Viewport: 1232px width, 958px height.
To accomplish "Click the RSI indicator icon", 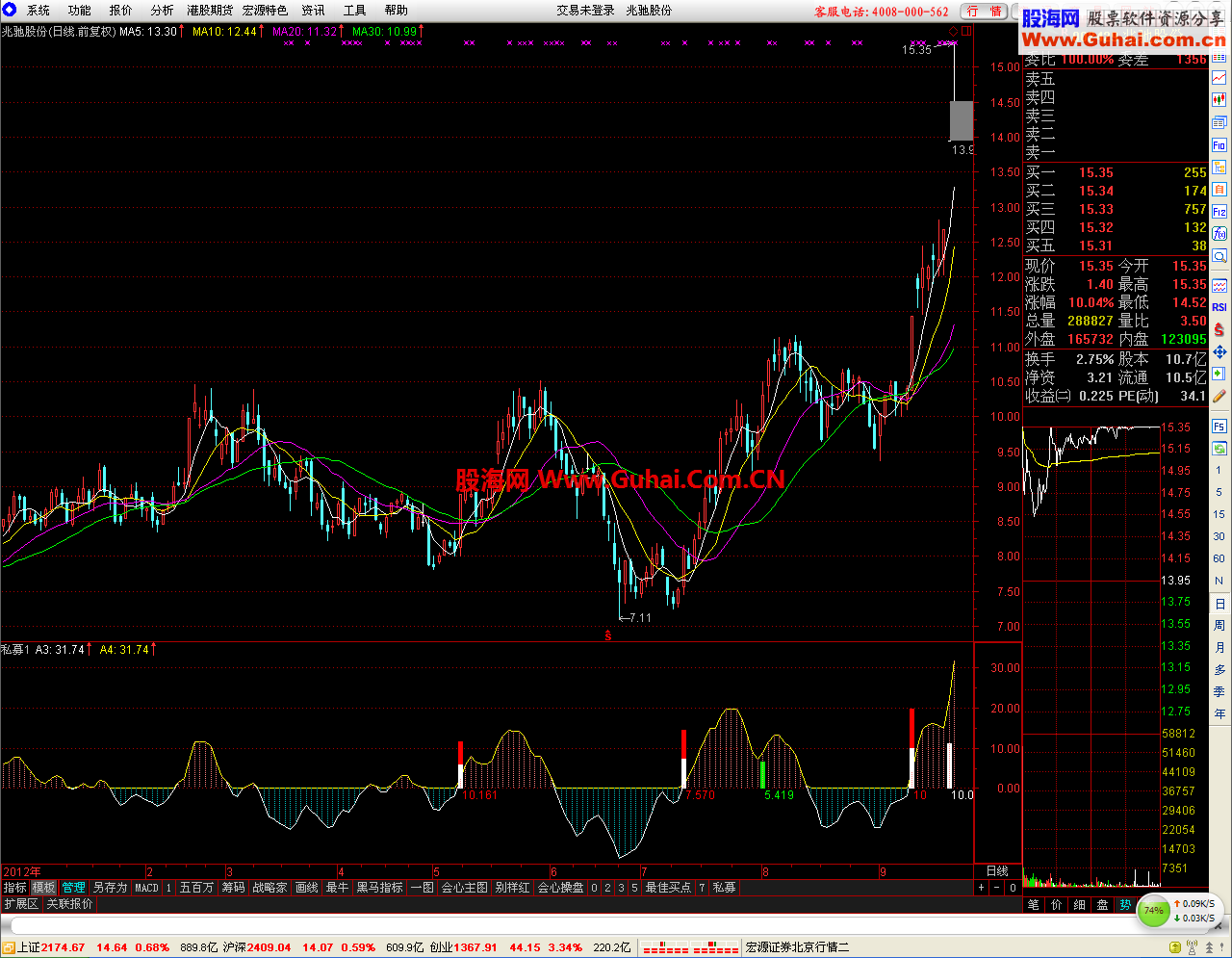I will pos(1219,307).
